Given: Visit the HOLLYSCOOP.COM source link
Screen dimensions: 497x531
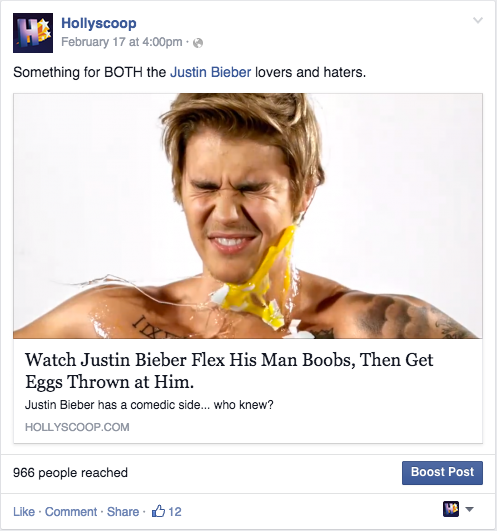Looking at the screenshot, I should [x=77, y=427].
